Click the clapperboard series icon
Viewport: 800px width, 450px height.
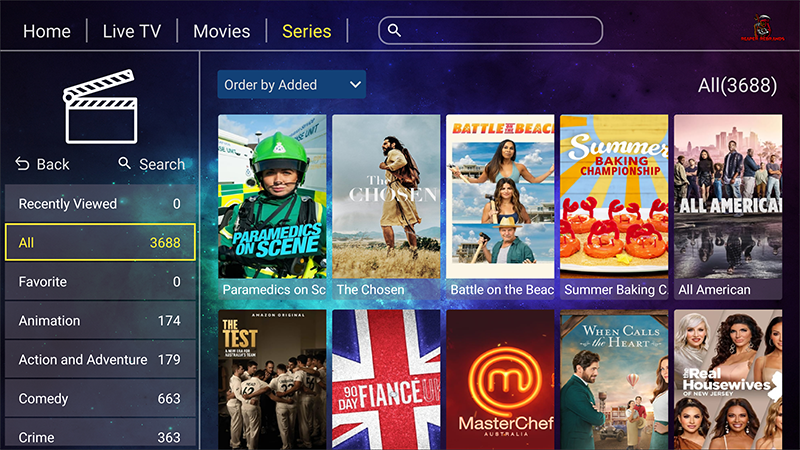[101, 106]
